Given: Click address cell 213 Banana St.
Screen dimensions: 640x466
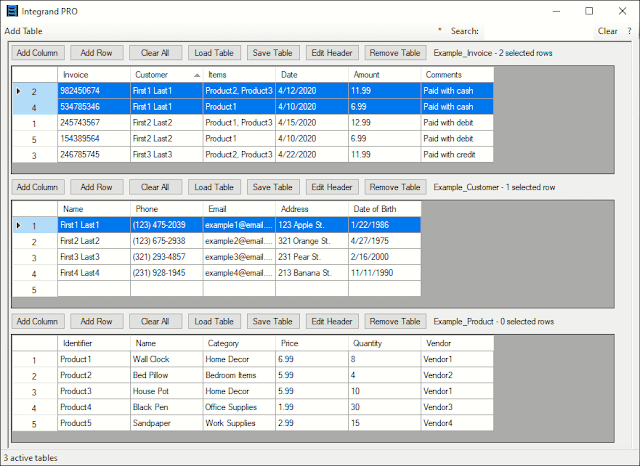Looking at the screenshot, I should pyautogui.click(x=312, y=273).
